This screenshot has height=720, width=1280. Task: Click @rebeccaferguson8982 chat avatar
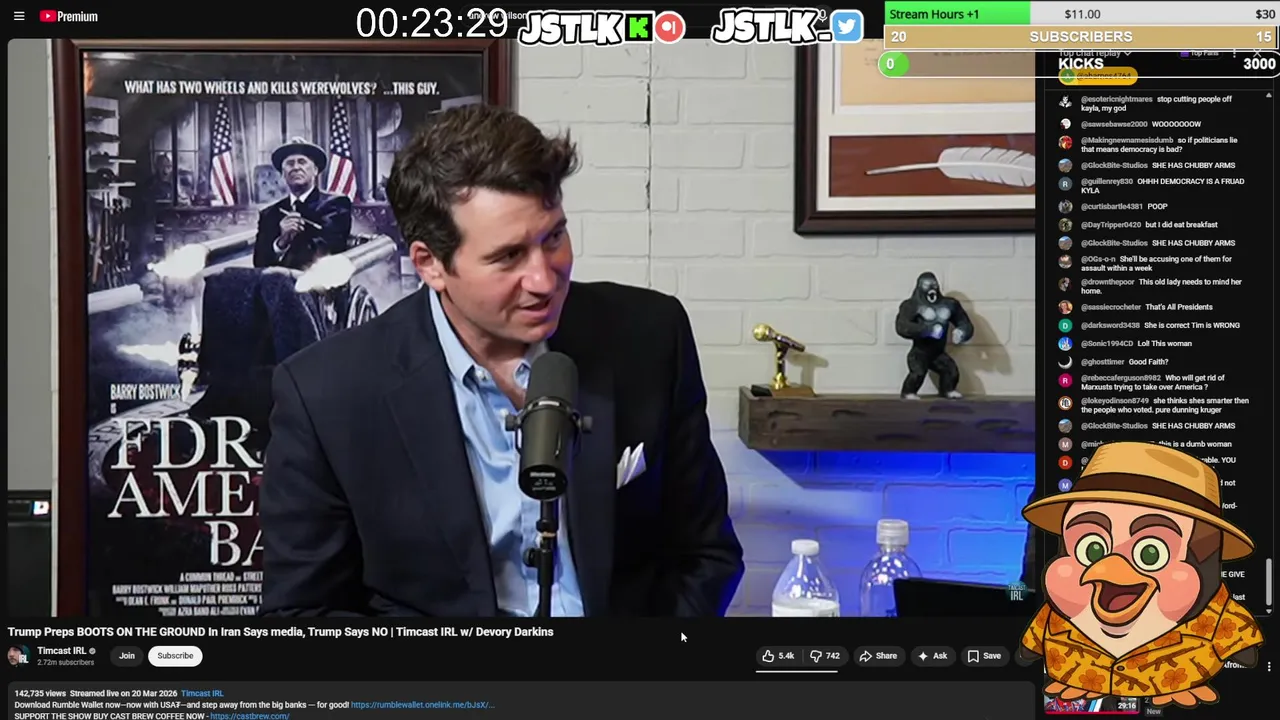click(1065, 382)
